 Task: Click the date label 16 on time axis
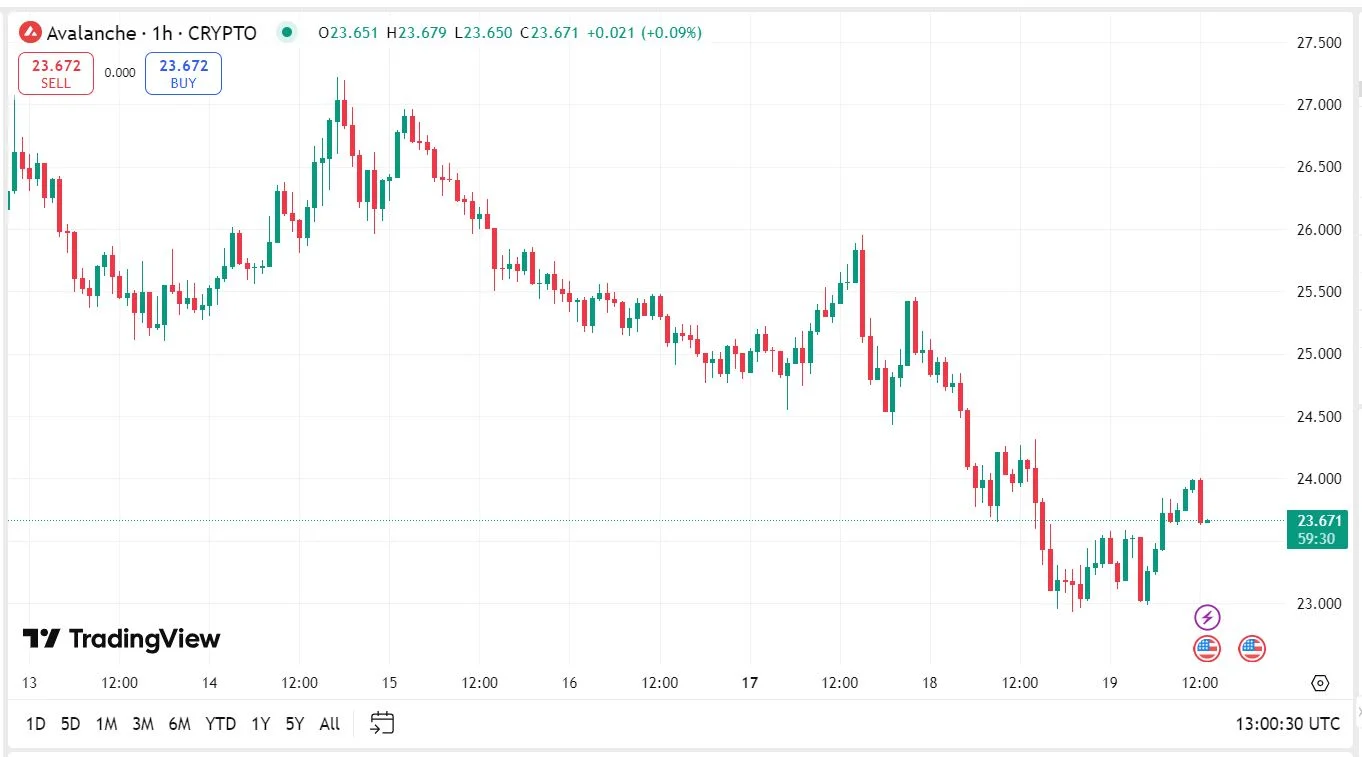569,683
